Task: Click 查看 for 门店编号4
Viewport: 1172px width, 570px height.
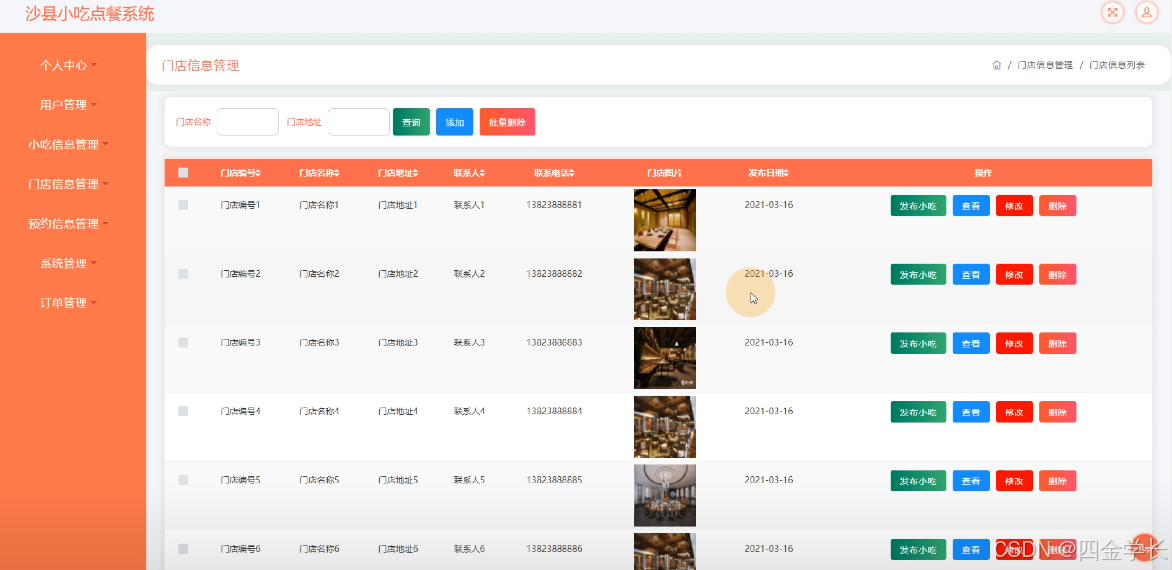Action: [x=971, y=412]
